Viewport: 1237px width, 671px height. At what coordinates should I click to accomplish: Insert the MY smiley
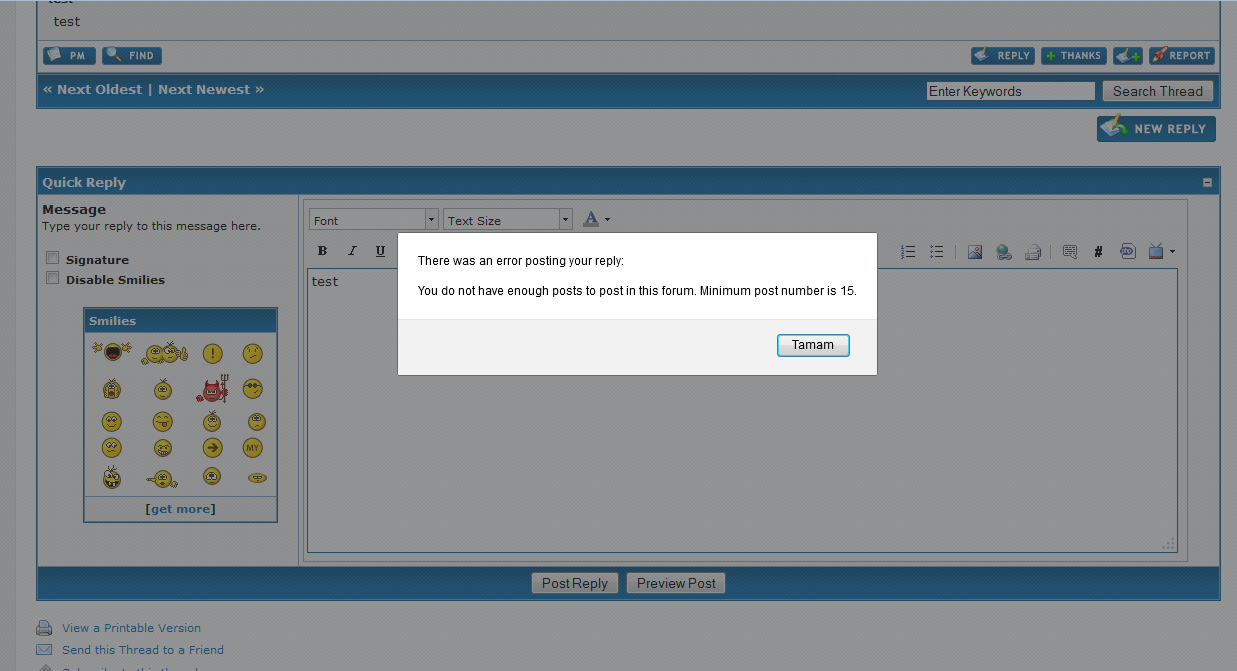(253, 448)
